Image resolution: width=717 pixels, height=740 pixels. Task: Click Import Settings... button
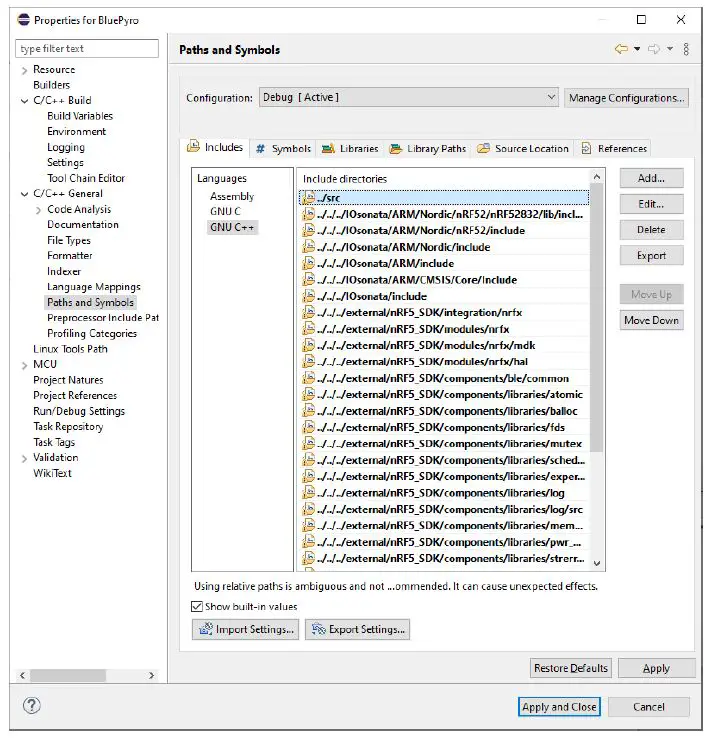pyautogui.click(x=245, y=630)
